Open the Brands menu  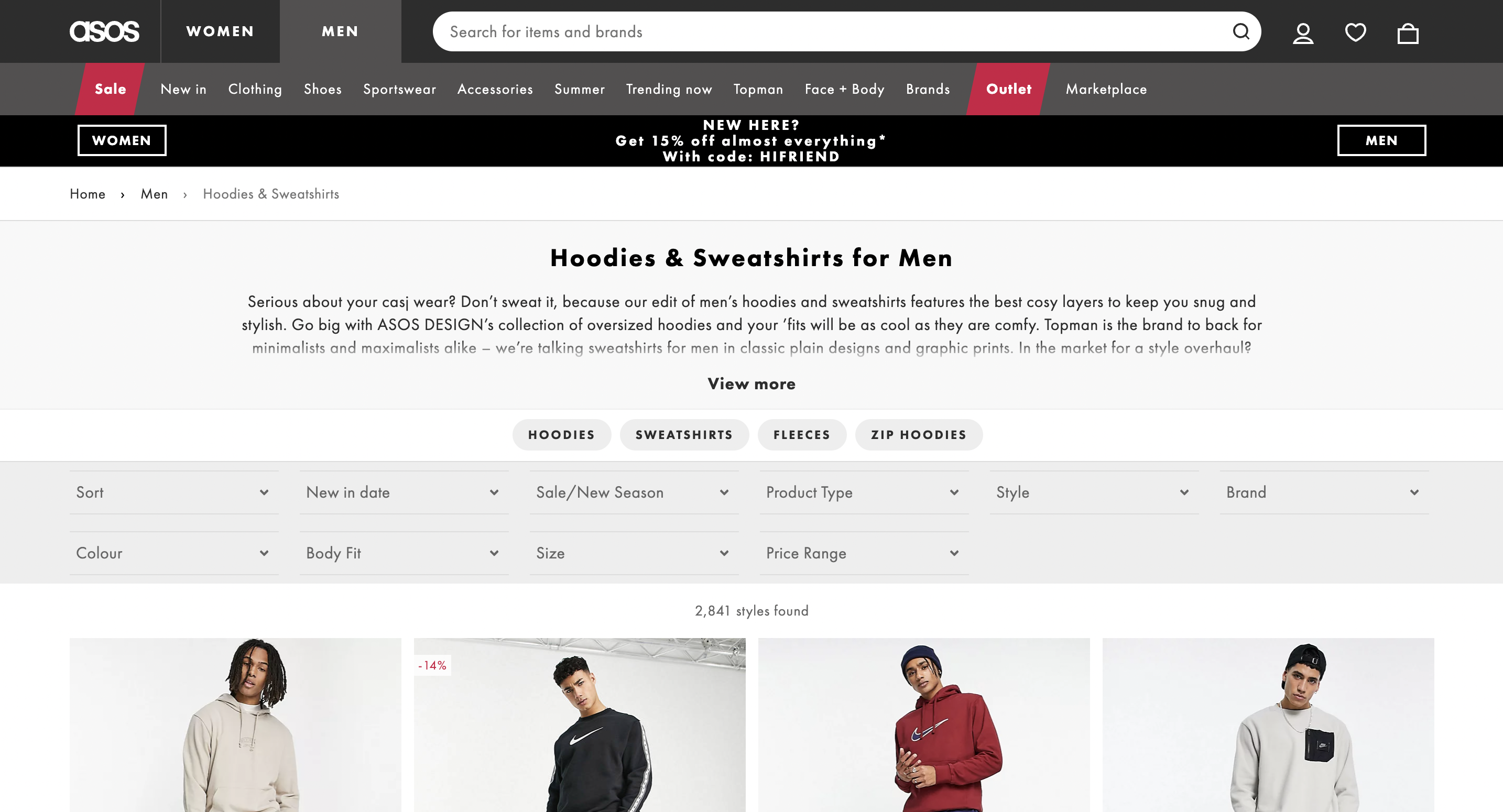(x=928, y=89)
